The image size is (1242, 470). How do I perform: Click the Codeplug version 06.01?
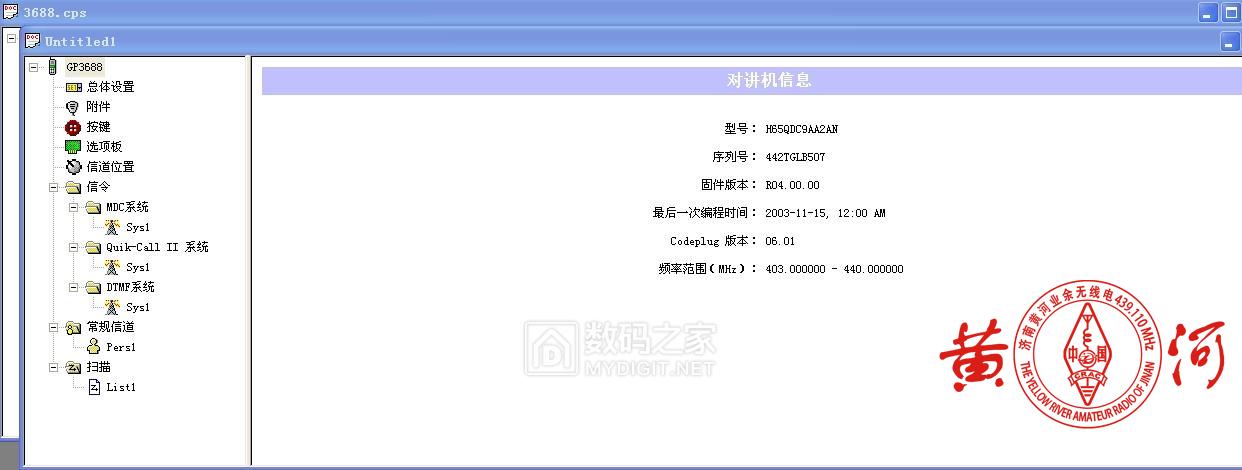780,241
